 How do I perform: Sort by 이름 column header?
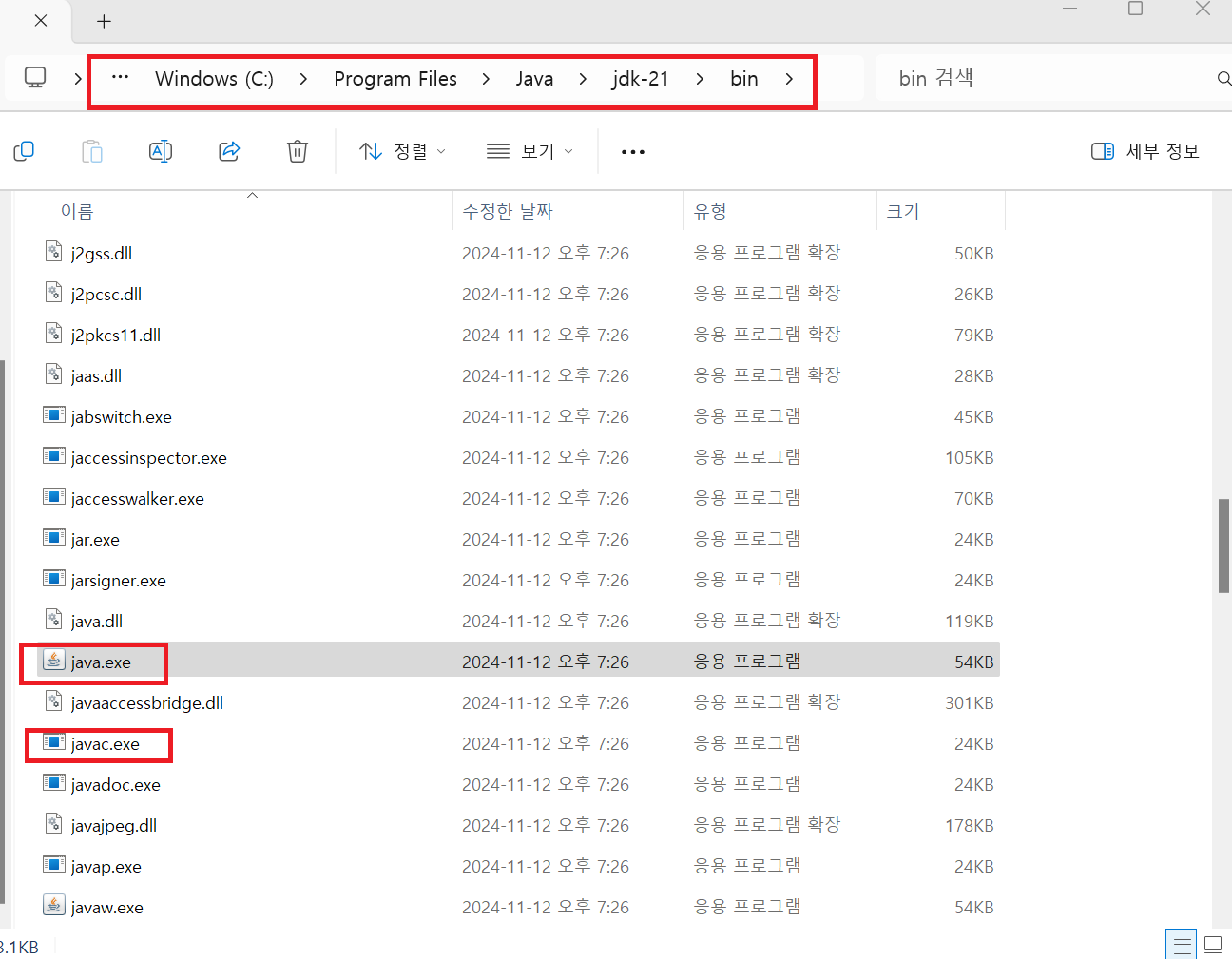tap(77, 211)
